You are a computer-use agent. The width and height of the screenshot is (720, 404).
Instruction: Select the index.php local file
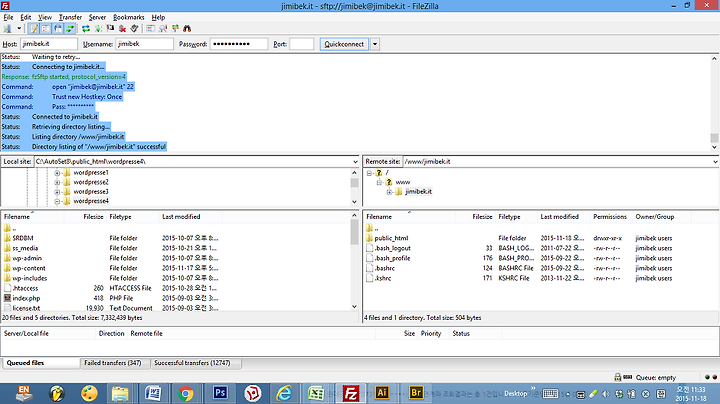(26, 298)
